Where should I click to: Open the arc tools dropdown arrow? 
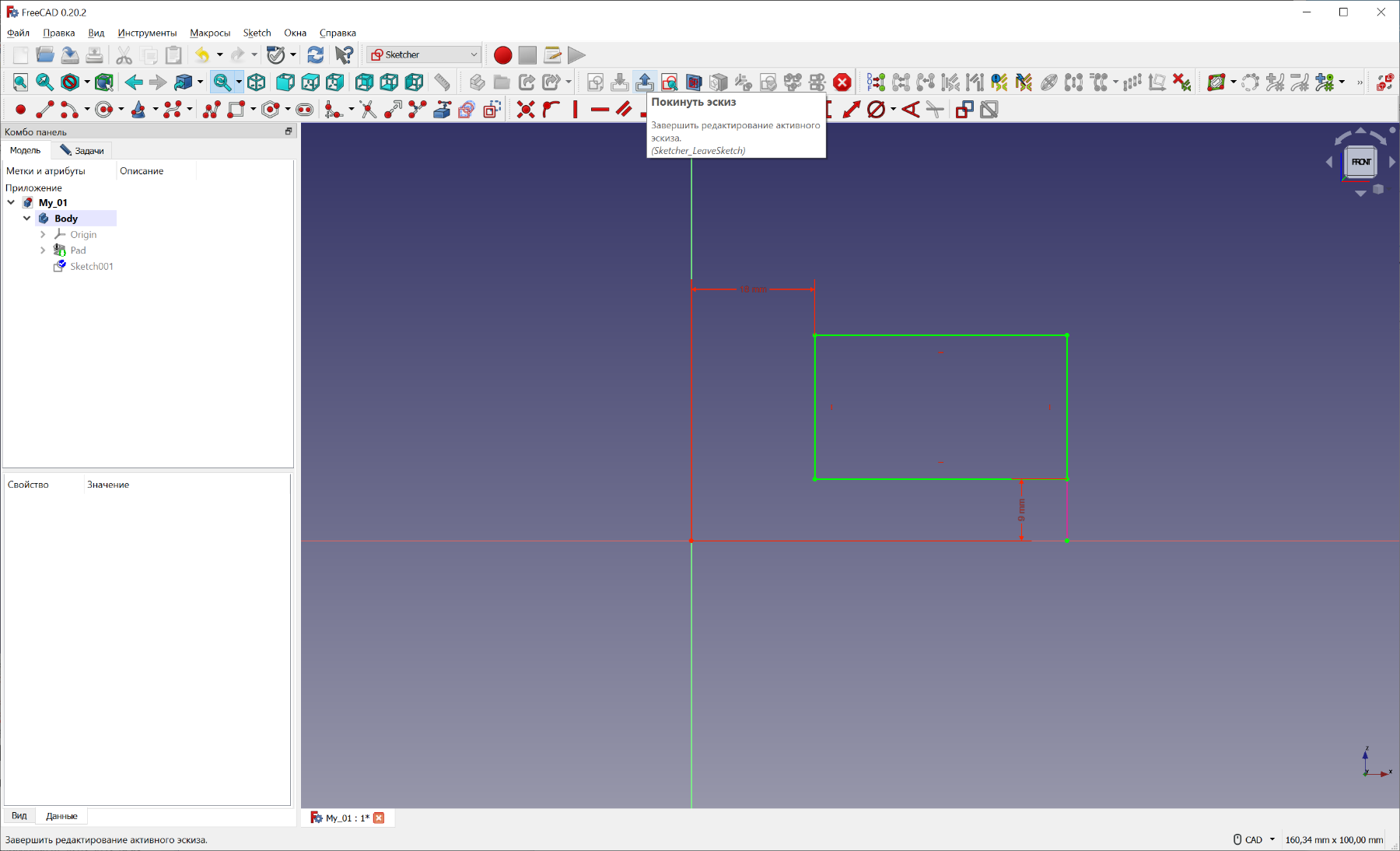pyautogui.click(x=86, y=110)
